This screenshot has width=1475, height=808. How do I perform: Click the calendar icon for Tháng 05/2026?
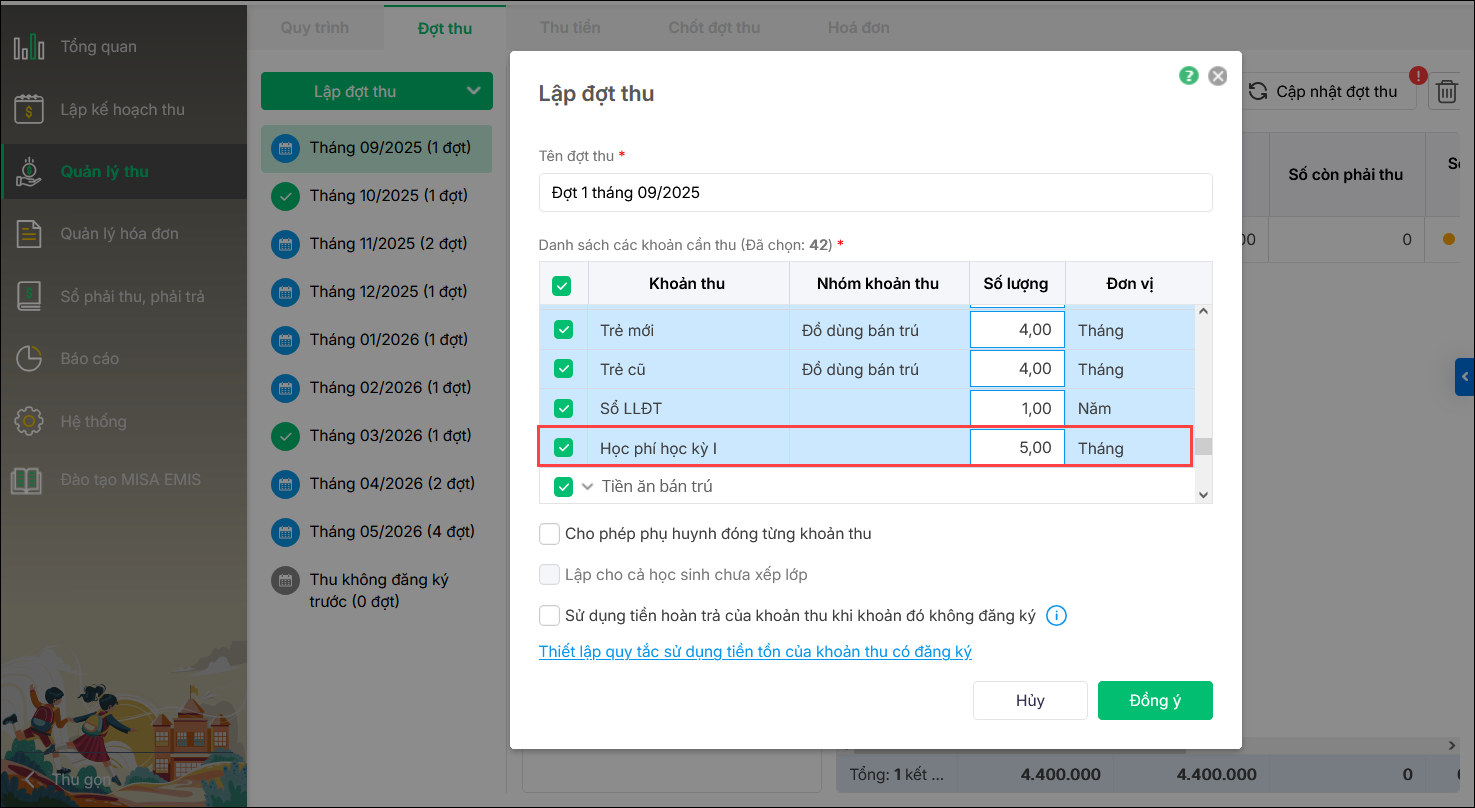pos(285,533)
